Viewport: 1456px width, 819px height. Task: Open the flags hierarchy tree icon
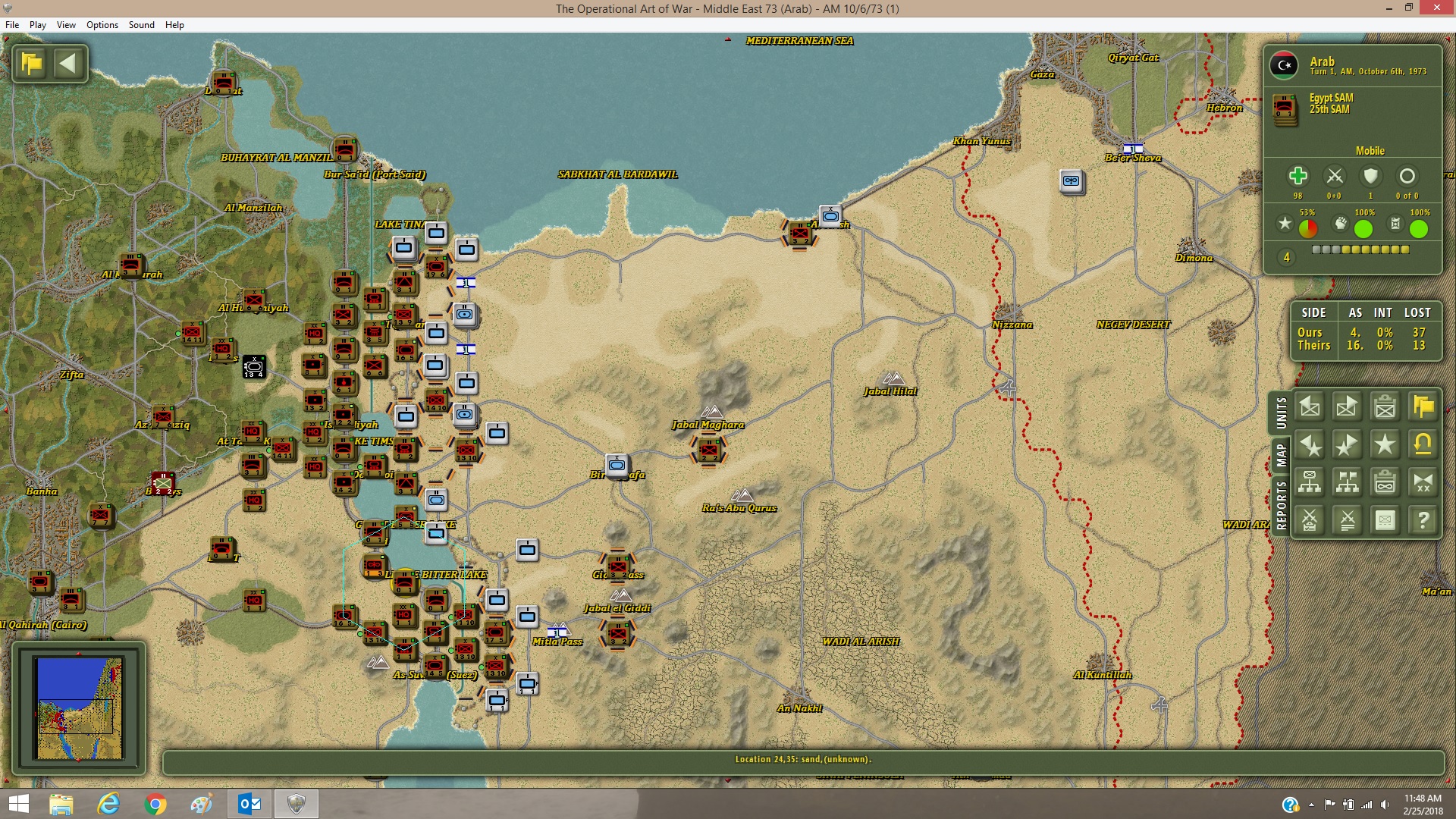[1347, 482]
